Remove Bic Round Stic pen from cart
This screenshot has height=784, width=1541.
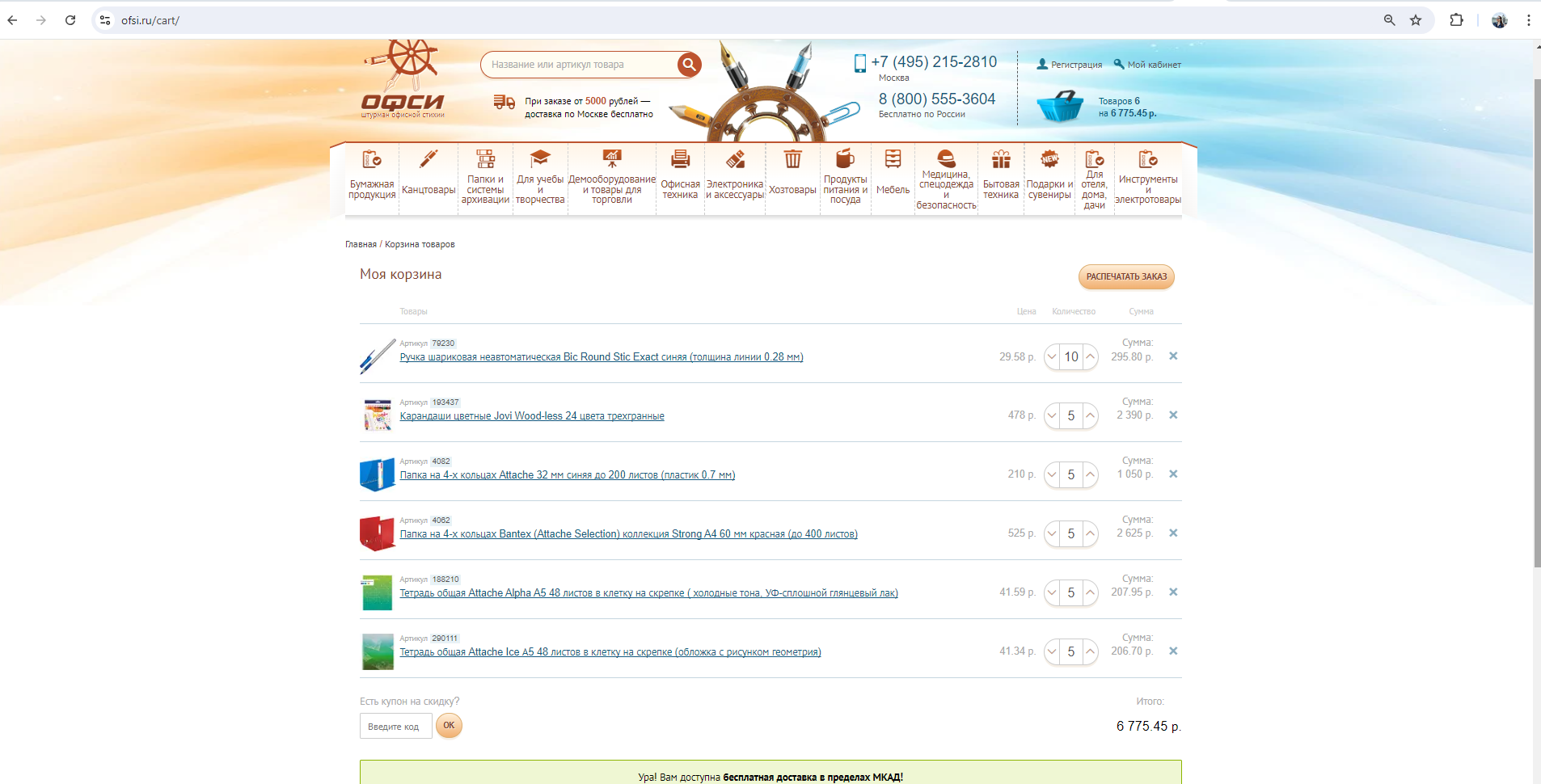pos(1173,356)
